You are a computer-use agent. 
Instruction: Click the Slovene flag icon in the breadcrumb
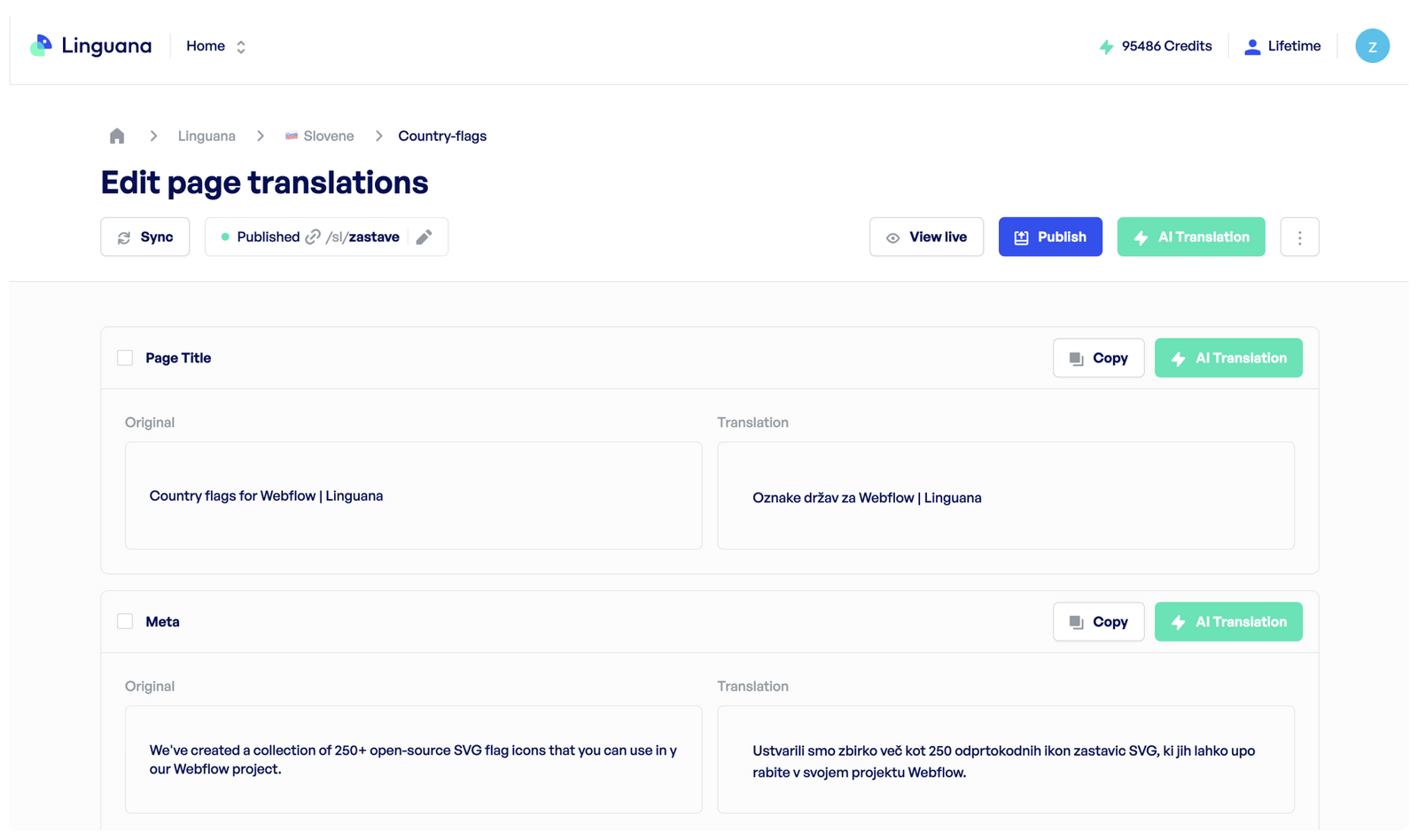click(291, 136)
